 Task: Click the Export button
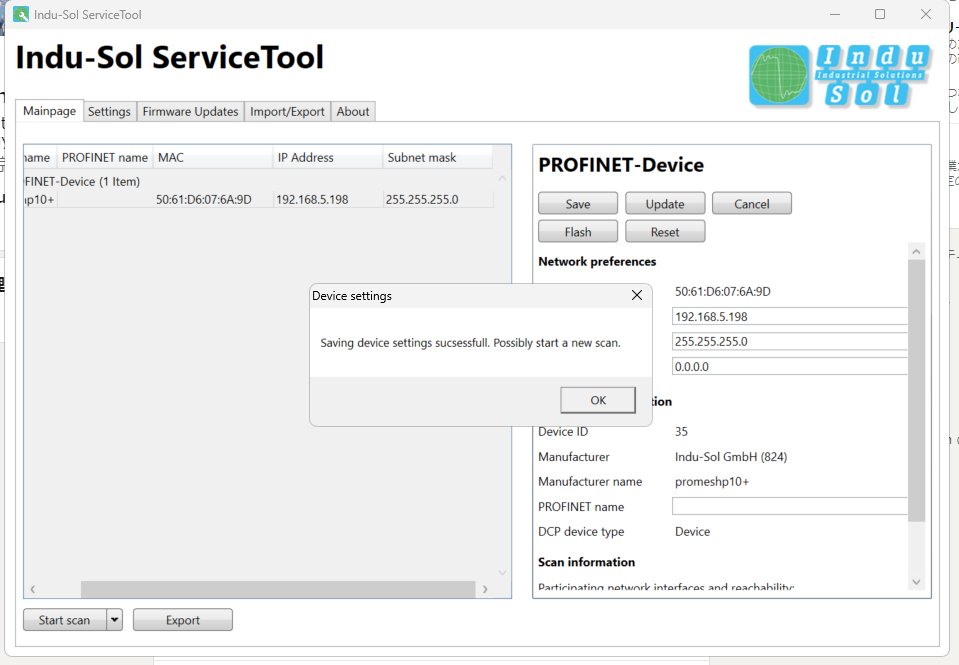183,620
